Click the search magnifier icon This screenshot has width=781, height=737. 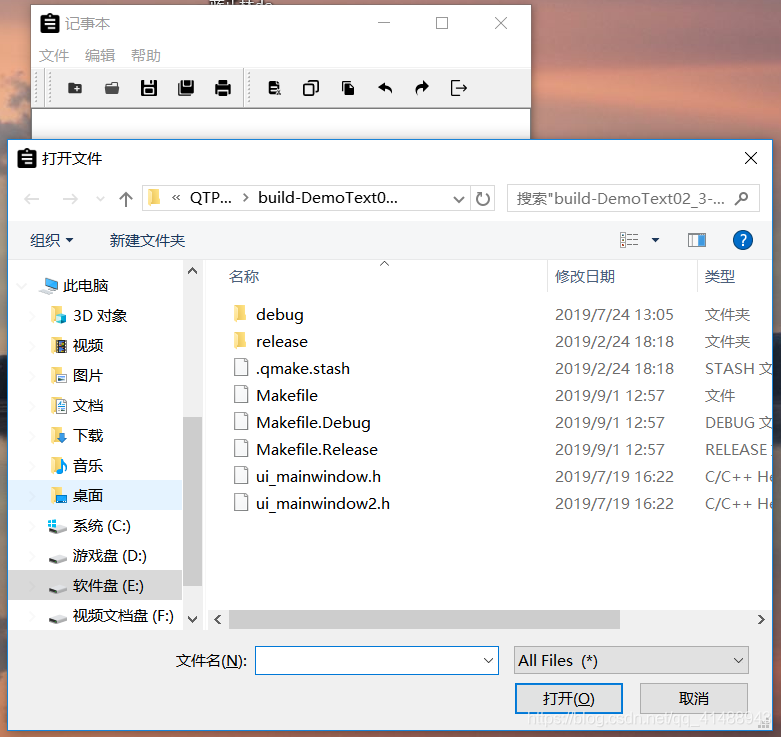[x=742, y=199]
